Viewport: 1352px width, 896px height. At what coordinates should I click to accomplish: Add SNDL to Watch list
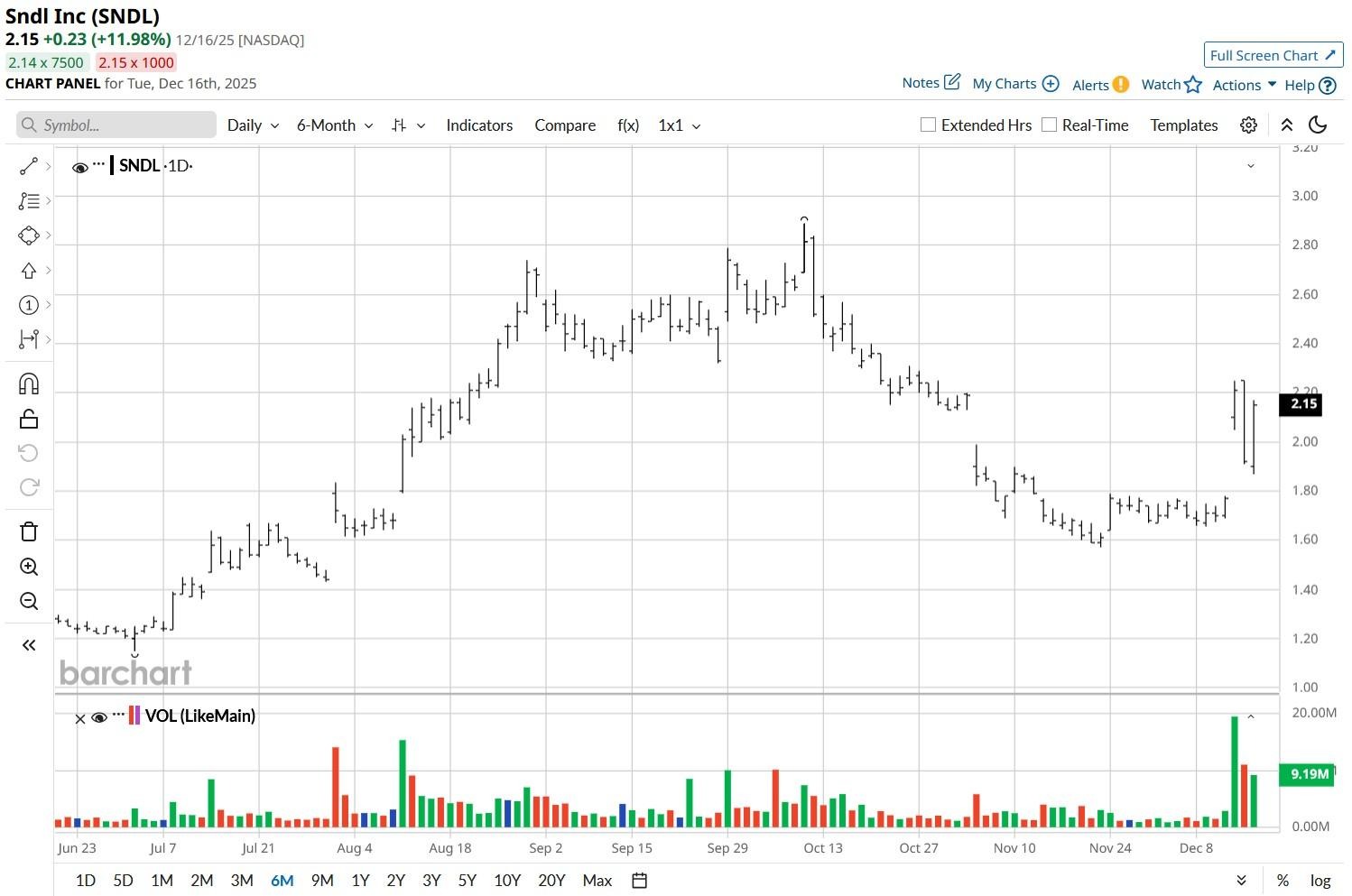(1171, 85)
